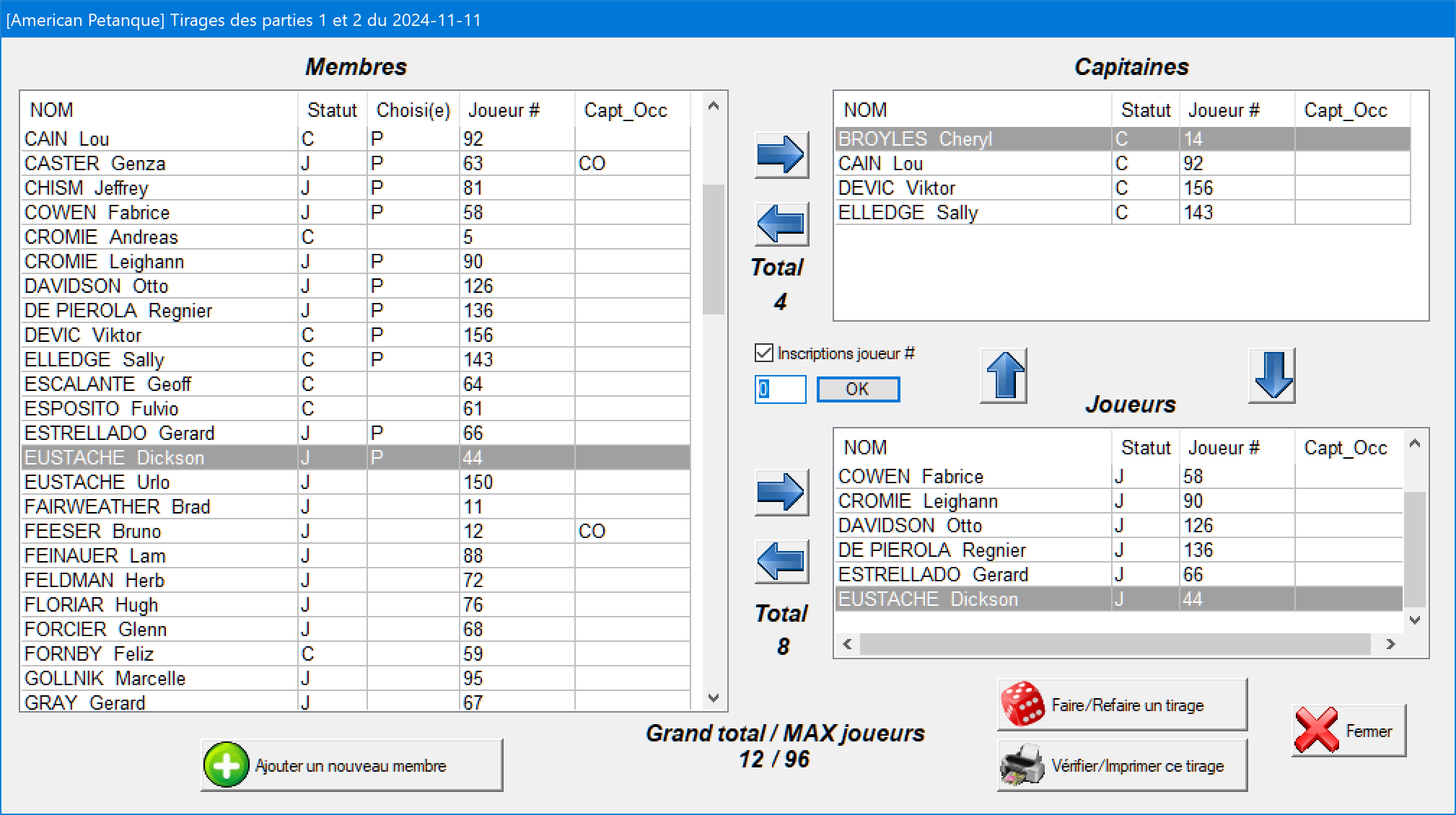This screenshot has height=815, width=1456.
Task: Click the player number input field
Action: (781, 389)
